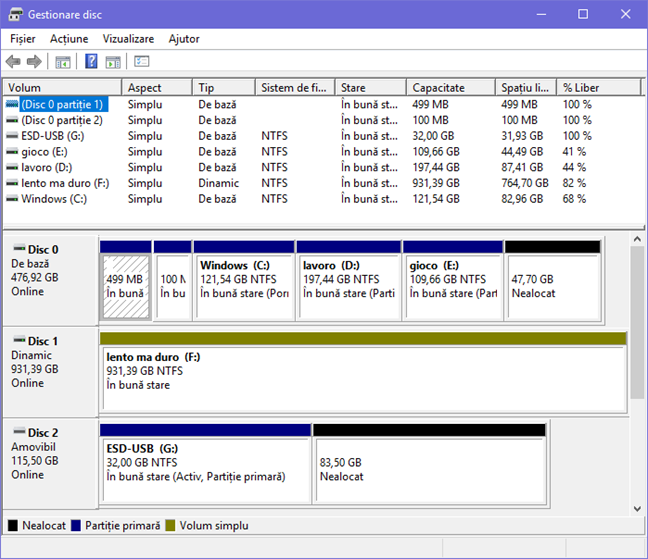Image resolution: width=648 pixels, height=559 pixels.
Task: Open the Vizualizare menu
Action: click(x=128, y=39)
